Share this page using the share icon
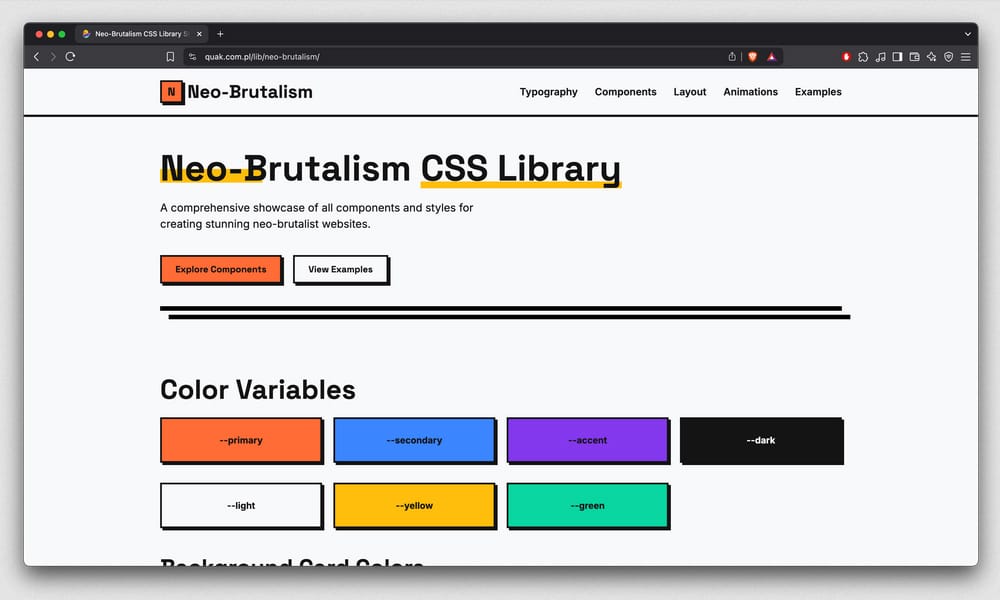 pyautogui.click(x=732, y=57)
